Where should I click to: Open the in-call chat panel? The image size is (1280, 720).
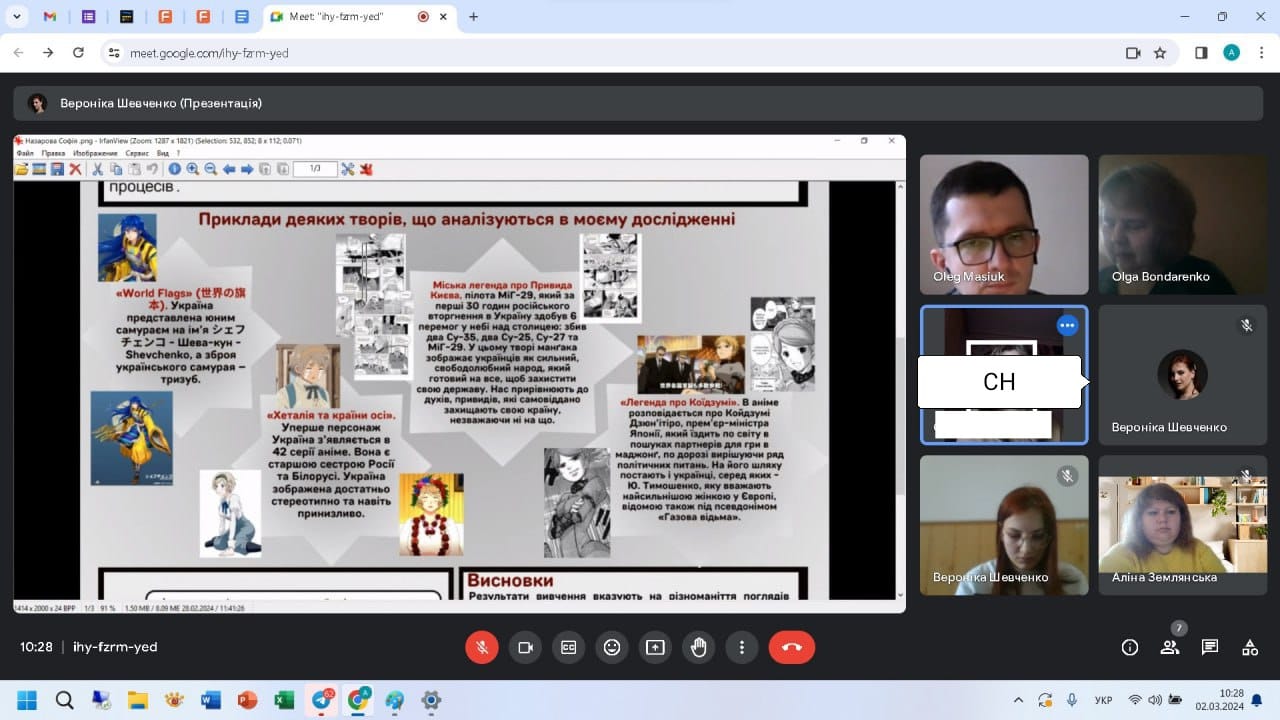click(1210, 647)
